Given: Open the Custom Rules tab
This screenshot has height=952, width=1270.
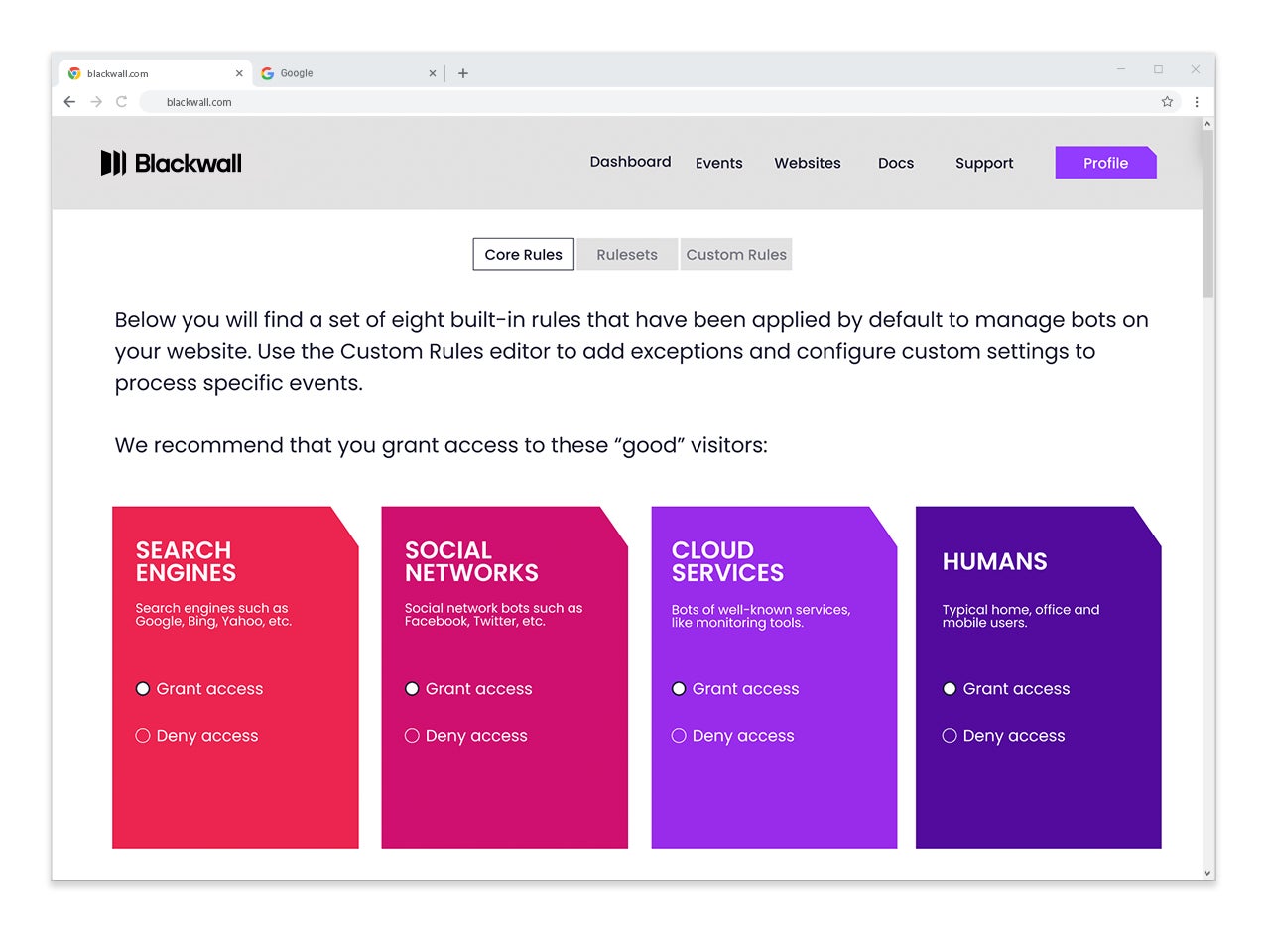Looking at the screenshot, I should [x=736, y=254].
